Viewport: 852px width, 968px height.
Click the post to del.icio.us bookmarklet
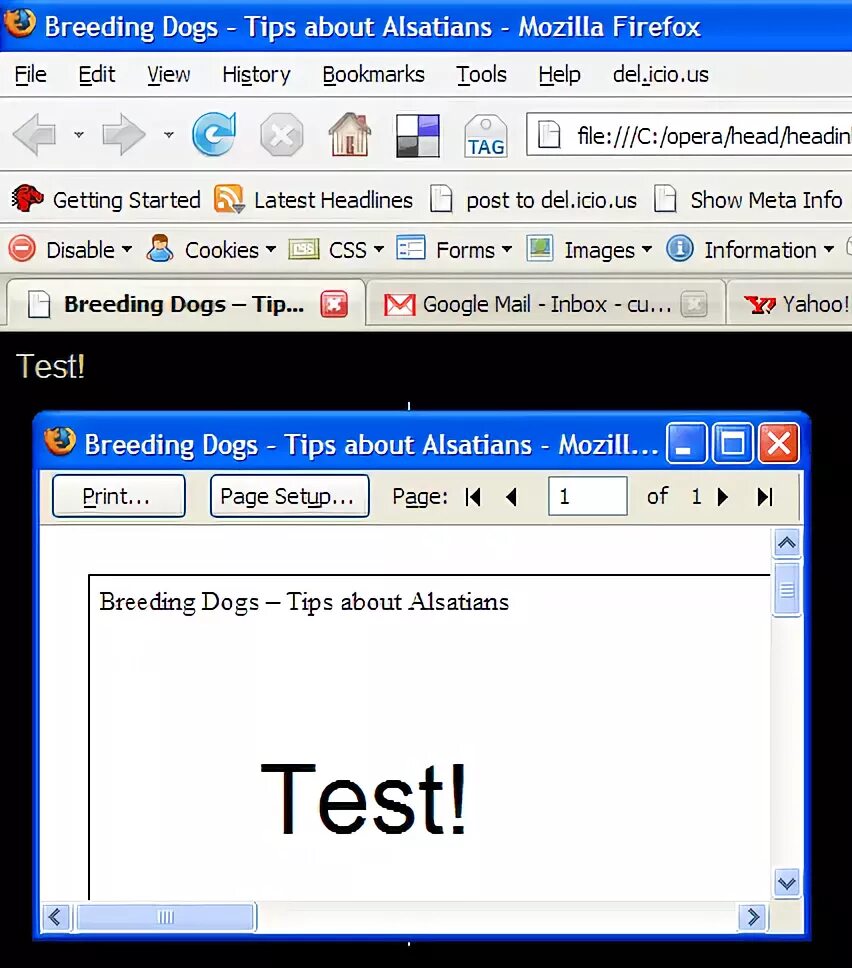click(x=551, y=199)
